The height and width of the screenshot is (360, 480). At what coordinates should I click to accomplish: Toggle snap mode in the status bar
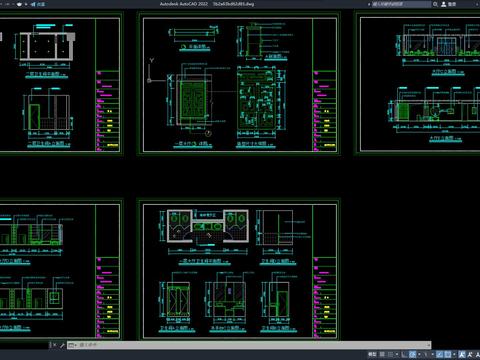tap(390, 354)
